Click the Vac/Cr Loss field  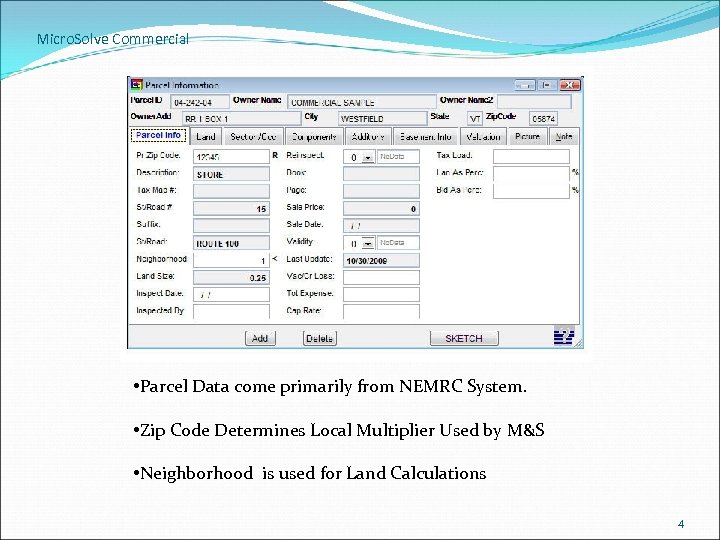pos(381,277)
